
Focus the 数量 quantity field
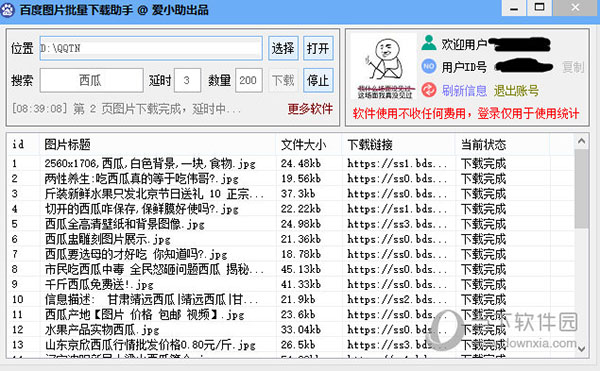[249, 80]
